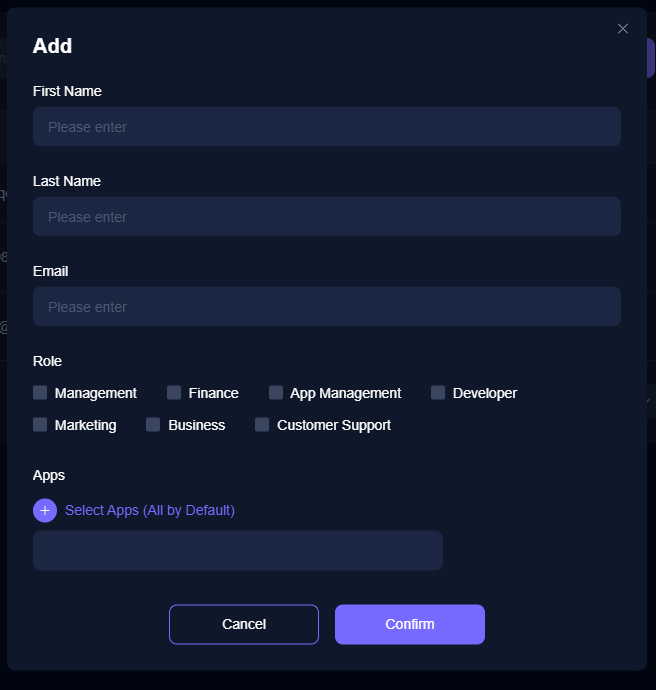Check the Management role checkbox
This screenshot has height=690, width=656.
click(40, 393)
